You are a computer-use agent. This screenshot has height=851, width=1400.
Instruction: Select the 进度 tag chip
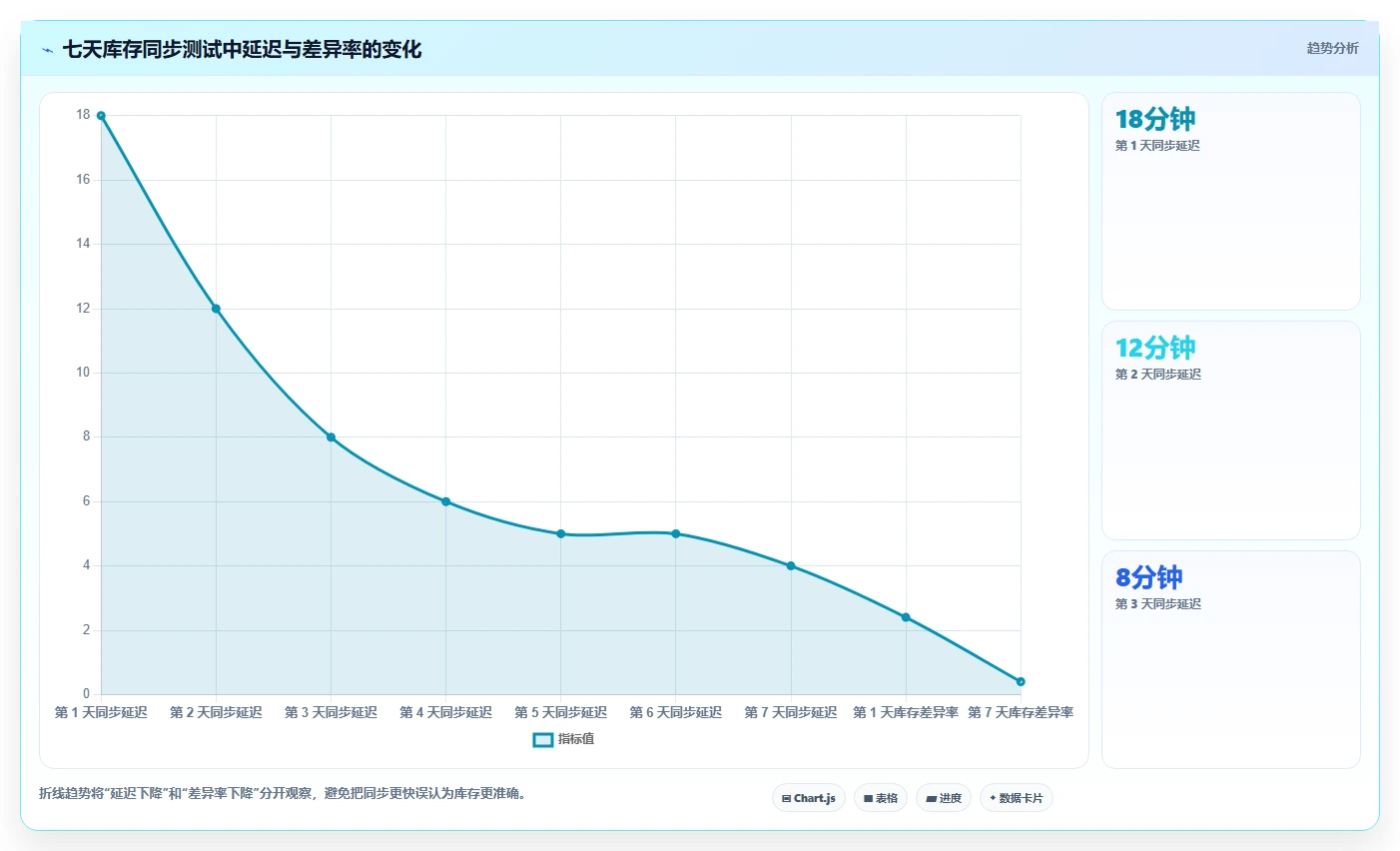coord(944,798)
